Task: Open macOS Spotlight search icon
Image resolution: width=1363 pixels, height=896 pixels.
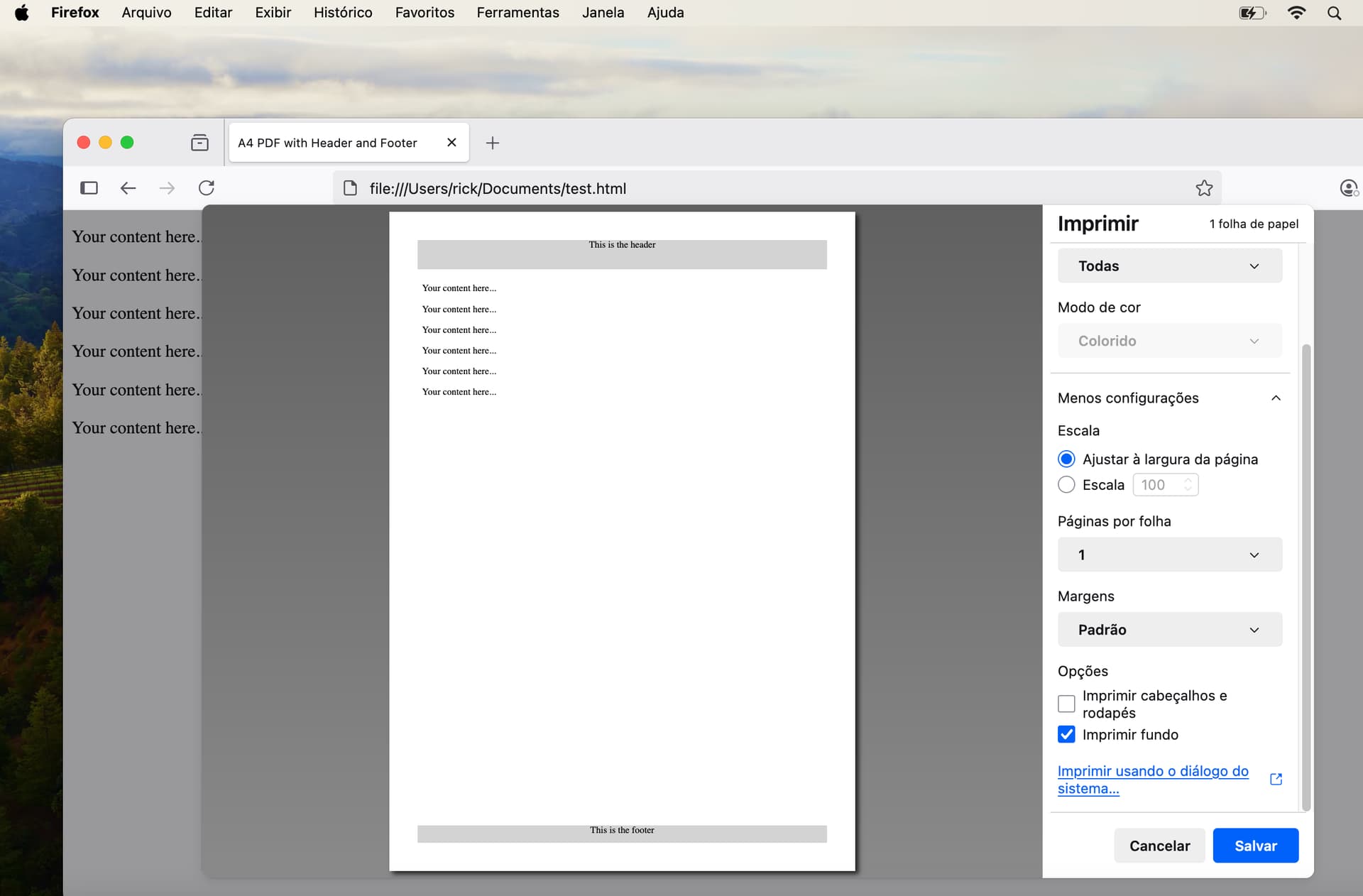Action: pyautogui.click(x=1334, y=13)
